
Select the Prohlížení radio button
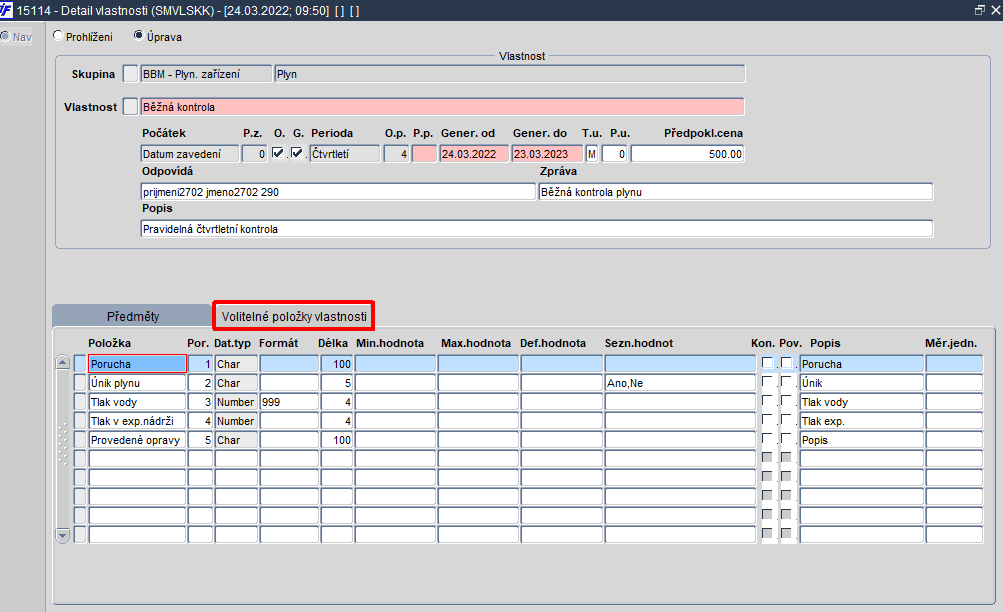[x=58, y=36]
